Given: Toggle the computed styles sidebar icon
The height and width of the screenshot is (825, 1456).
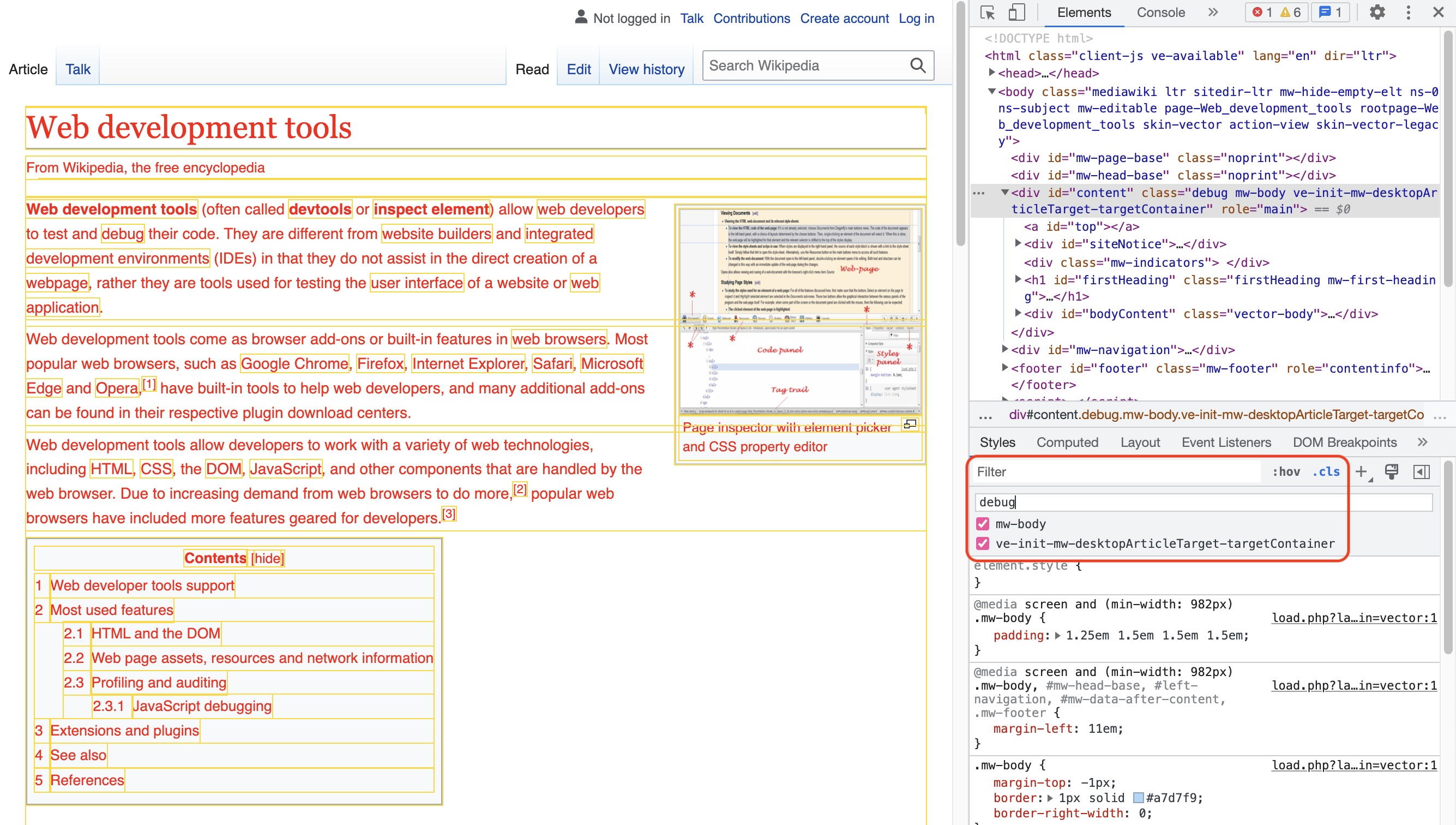Looking at the screenshot, I should (x=1422, y=472).
